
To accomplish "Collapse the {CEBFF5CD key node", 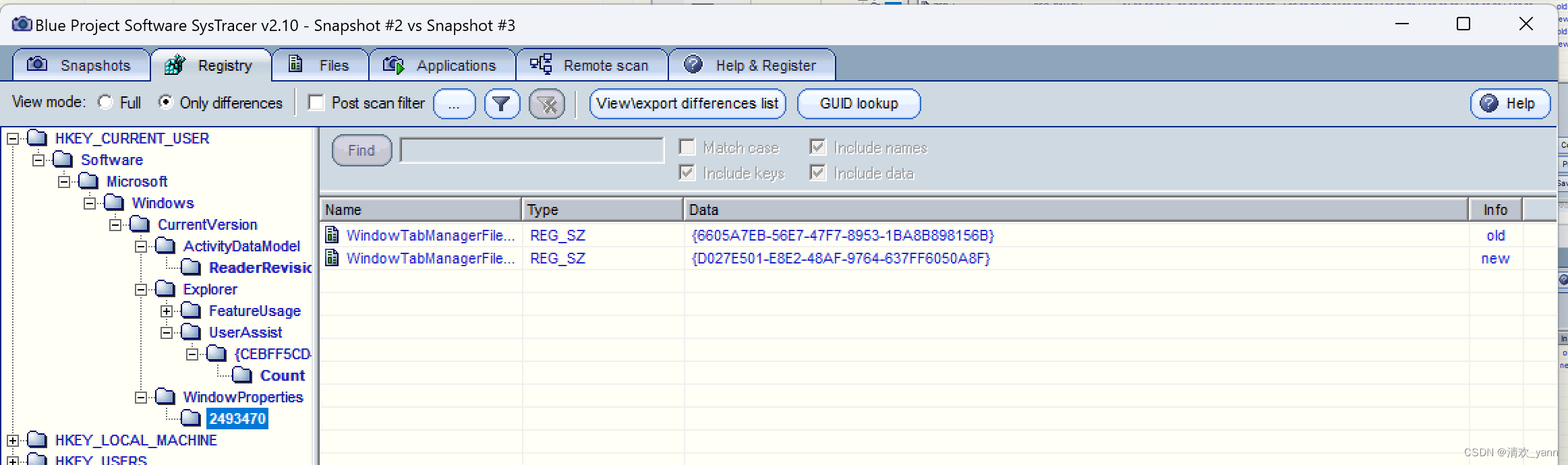I will [x=192, y=354].
